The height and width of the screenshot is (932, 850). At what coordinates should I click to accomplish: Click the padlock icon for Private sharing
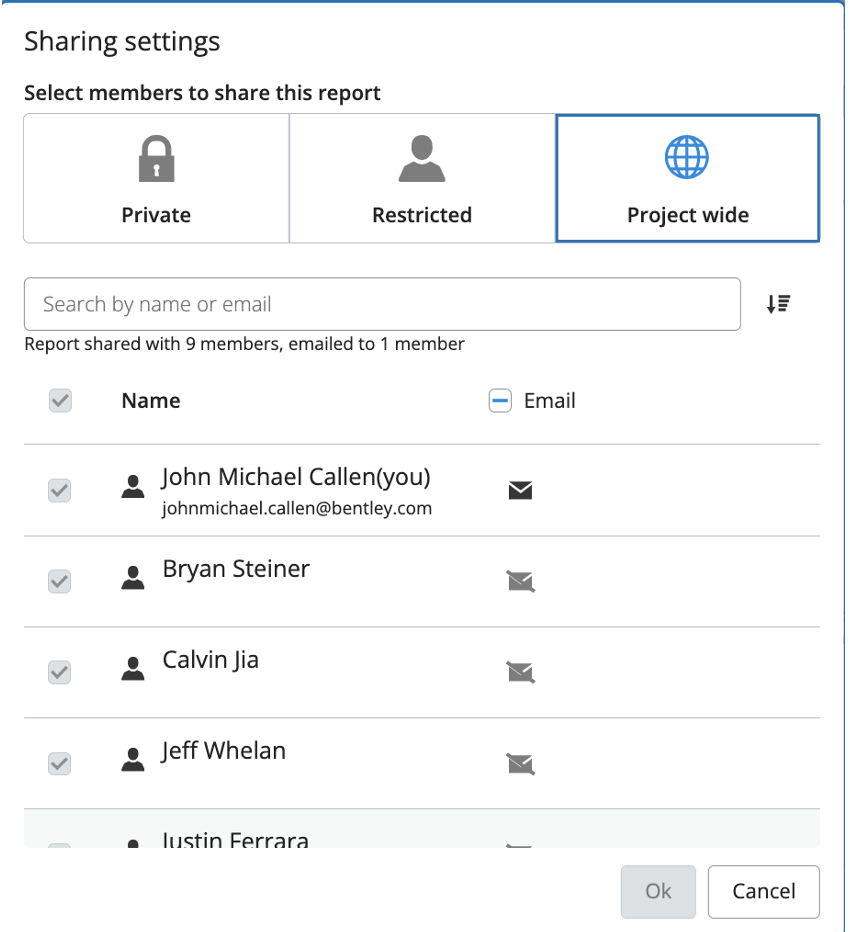(x=156, y=159)
